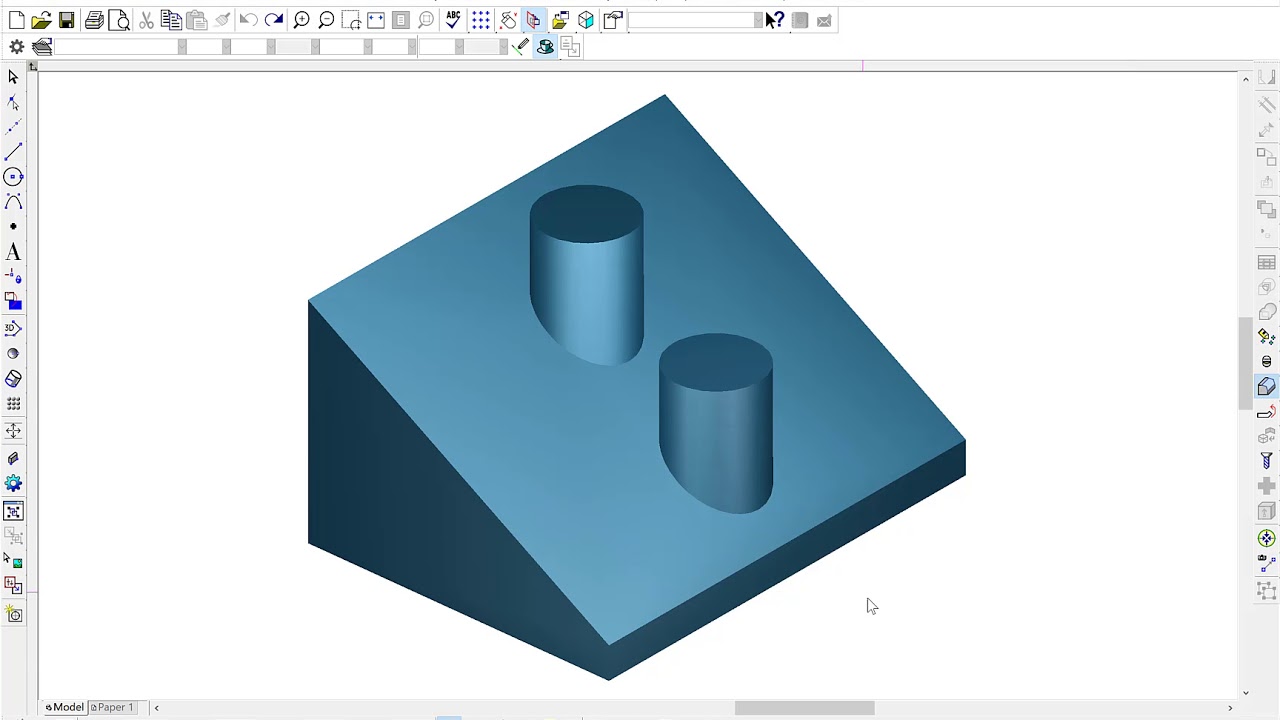The width and height of the screenshot is (1280, 720).
Task: Open the line-width dropdown before the pen icon
Action: tap(503, 47)
